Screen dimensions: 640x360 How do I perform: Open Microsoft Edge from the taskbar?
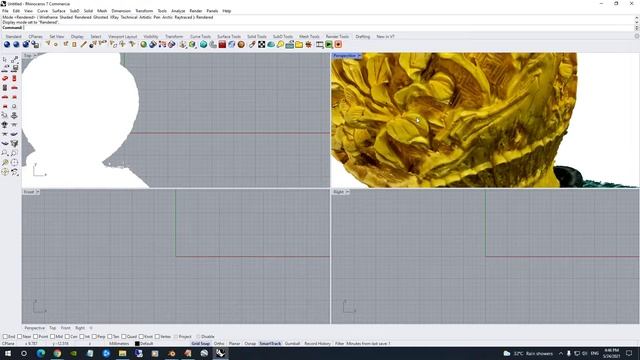tap(41, 353)
